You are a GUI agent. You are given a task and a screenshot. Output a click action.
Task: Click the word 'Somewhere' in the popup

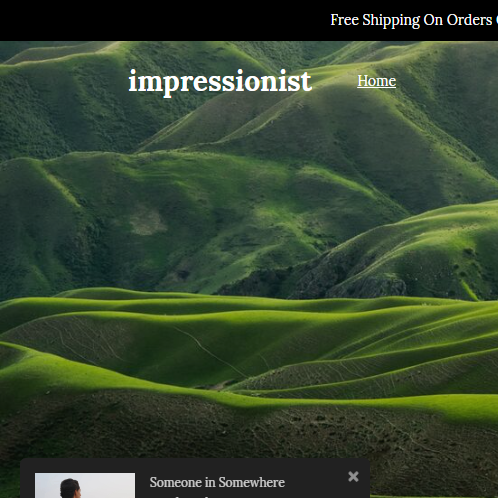(x=252, y=482)
